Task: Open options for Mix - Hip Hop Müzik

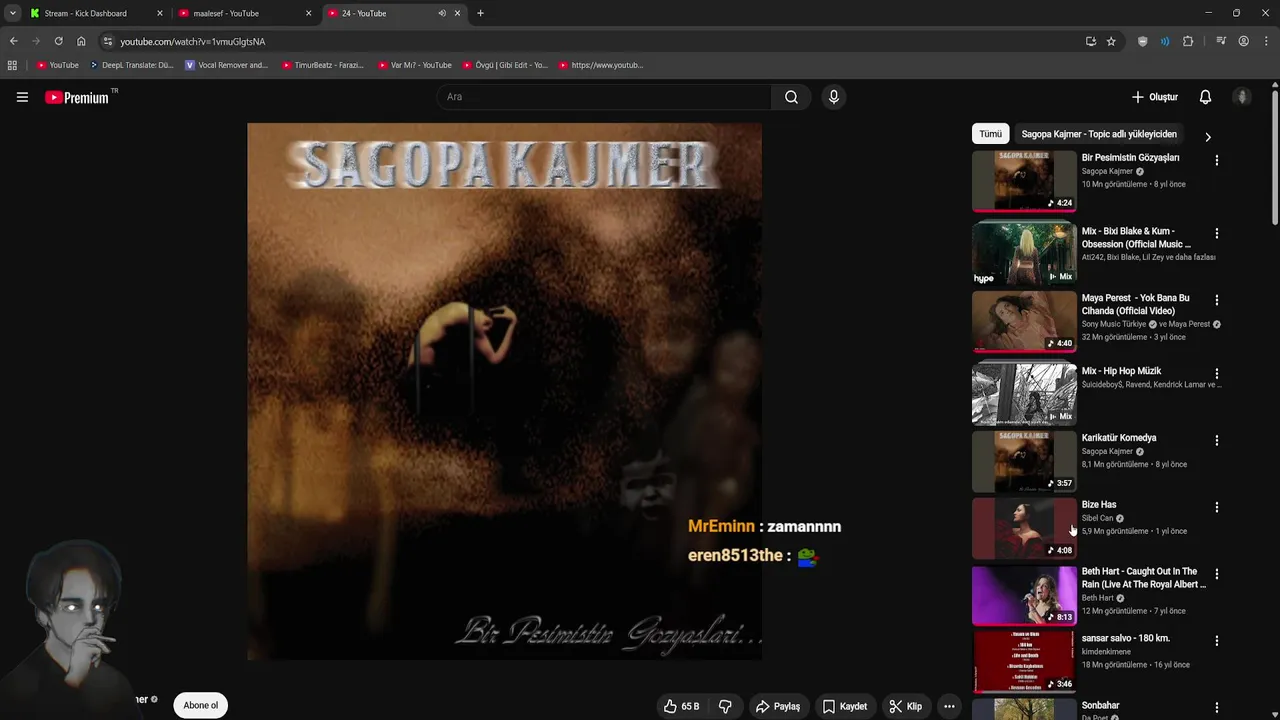Action: tap(1216, 373)
